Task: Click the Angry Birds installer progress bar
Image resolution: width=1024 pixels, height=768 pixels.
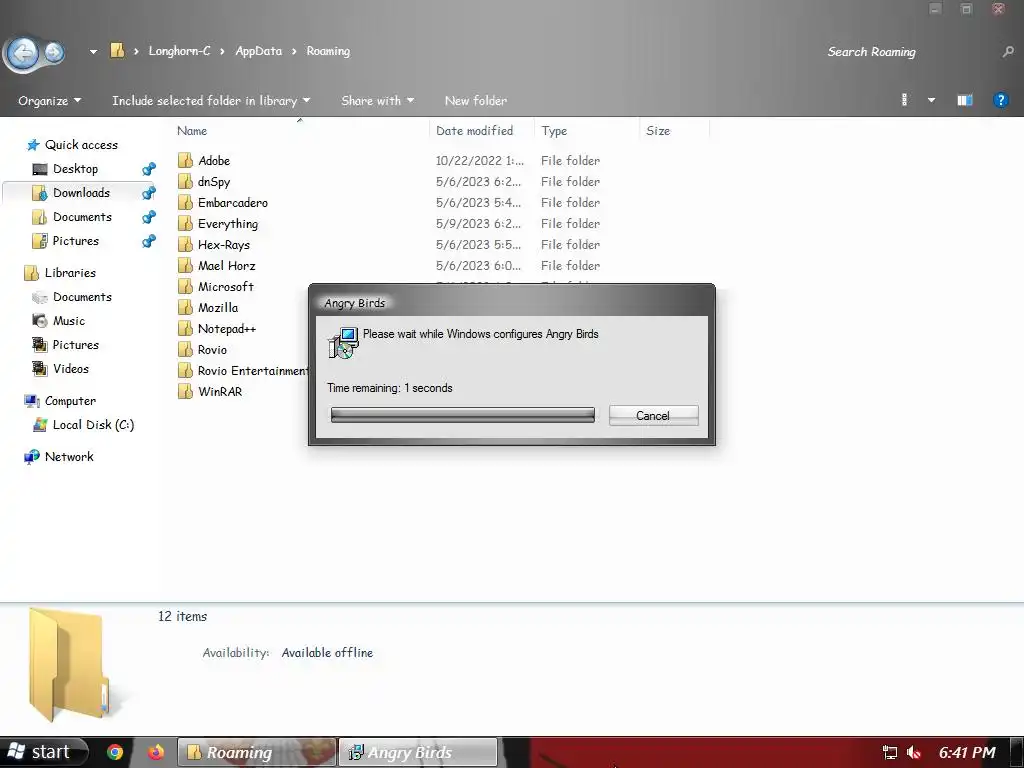Action: click(462, 415)
